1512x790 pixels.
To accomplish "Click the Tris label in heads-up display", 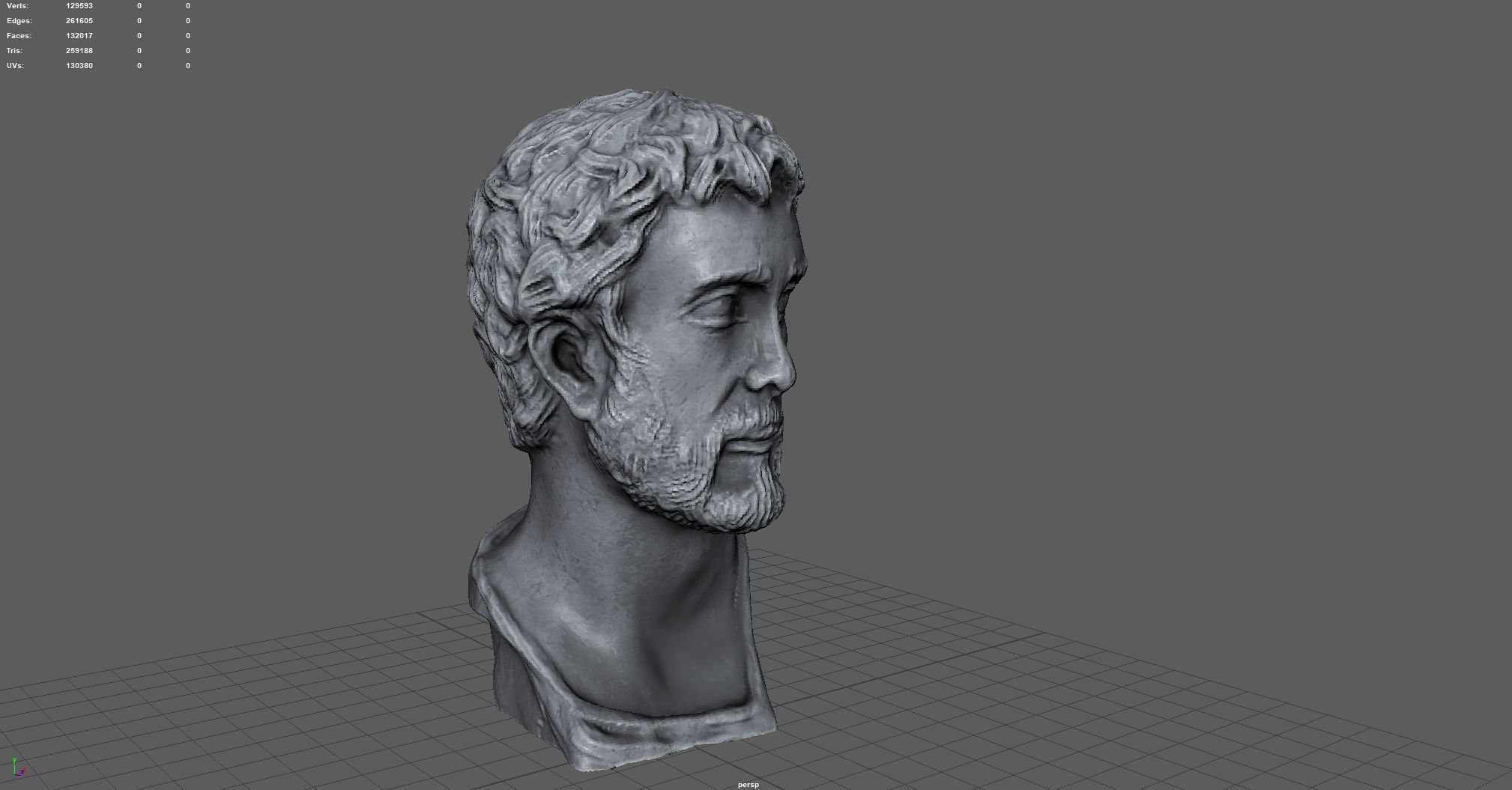I will point(14,51).
